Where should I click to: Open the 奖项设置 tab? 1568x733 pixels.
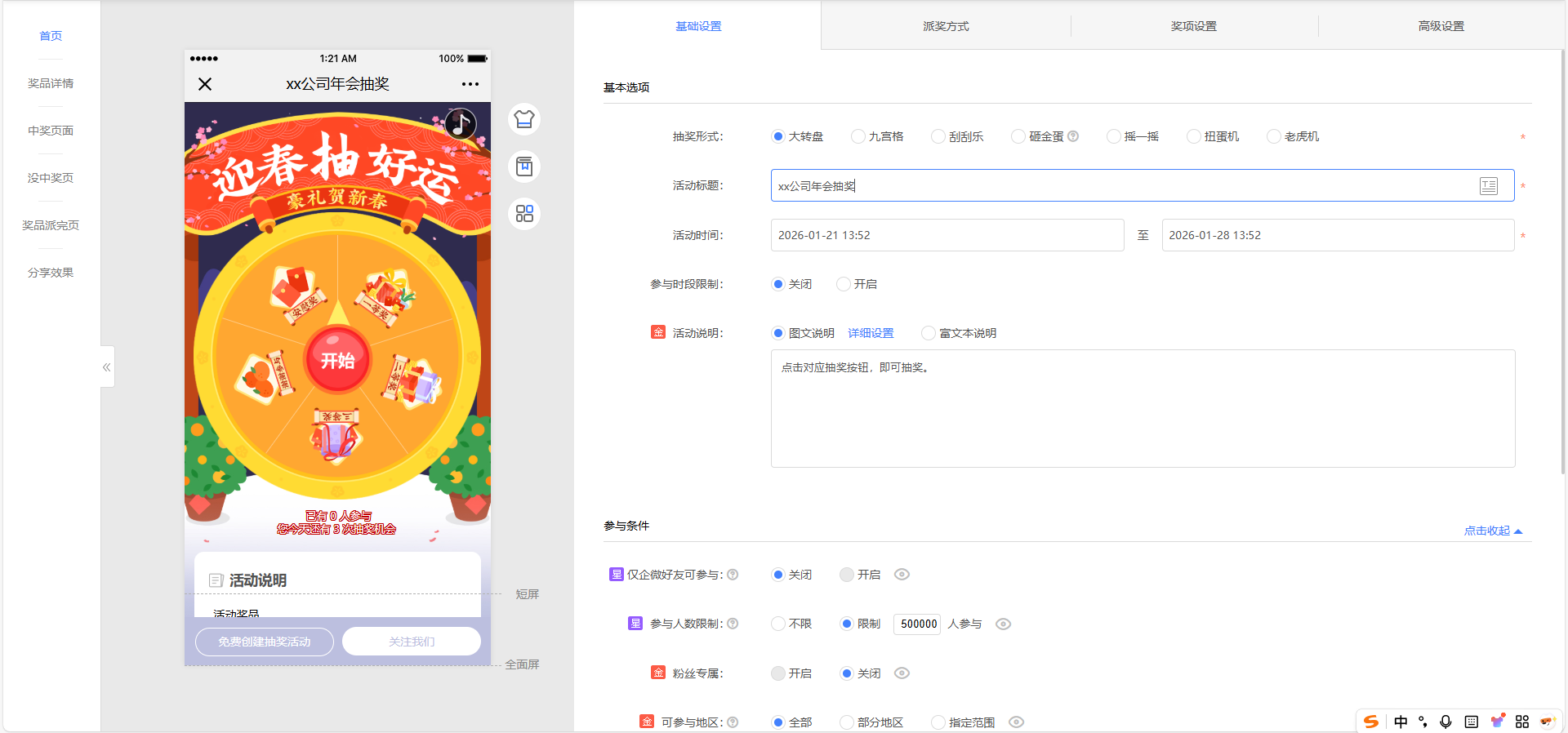1194,26
